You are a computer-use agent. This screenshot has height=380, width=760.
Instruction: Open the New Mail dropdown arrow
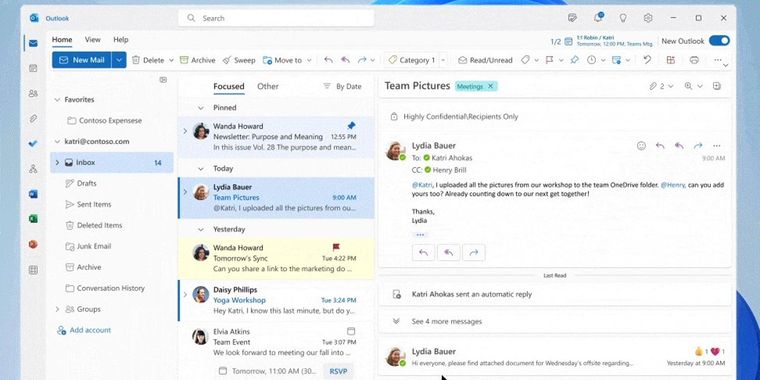(x=119, y=60)
